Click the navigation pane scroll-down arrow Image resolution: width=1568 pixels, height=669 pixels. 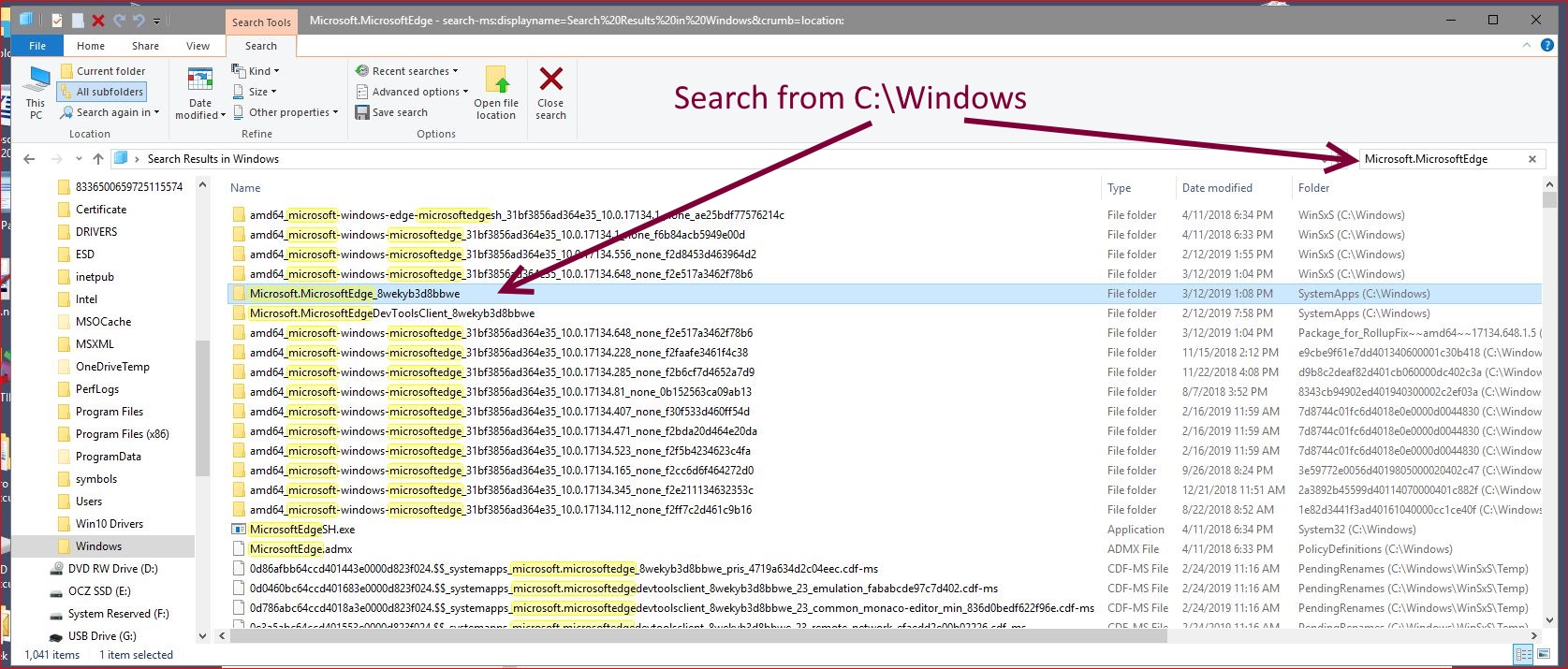pos(202,636)
